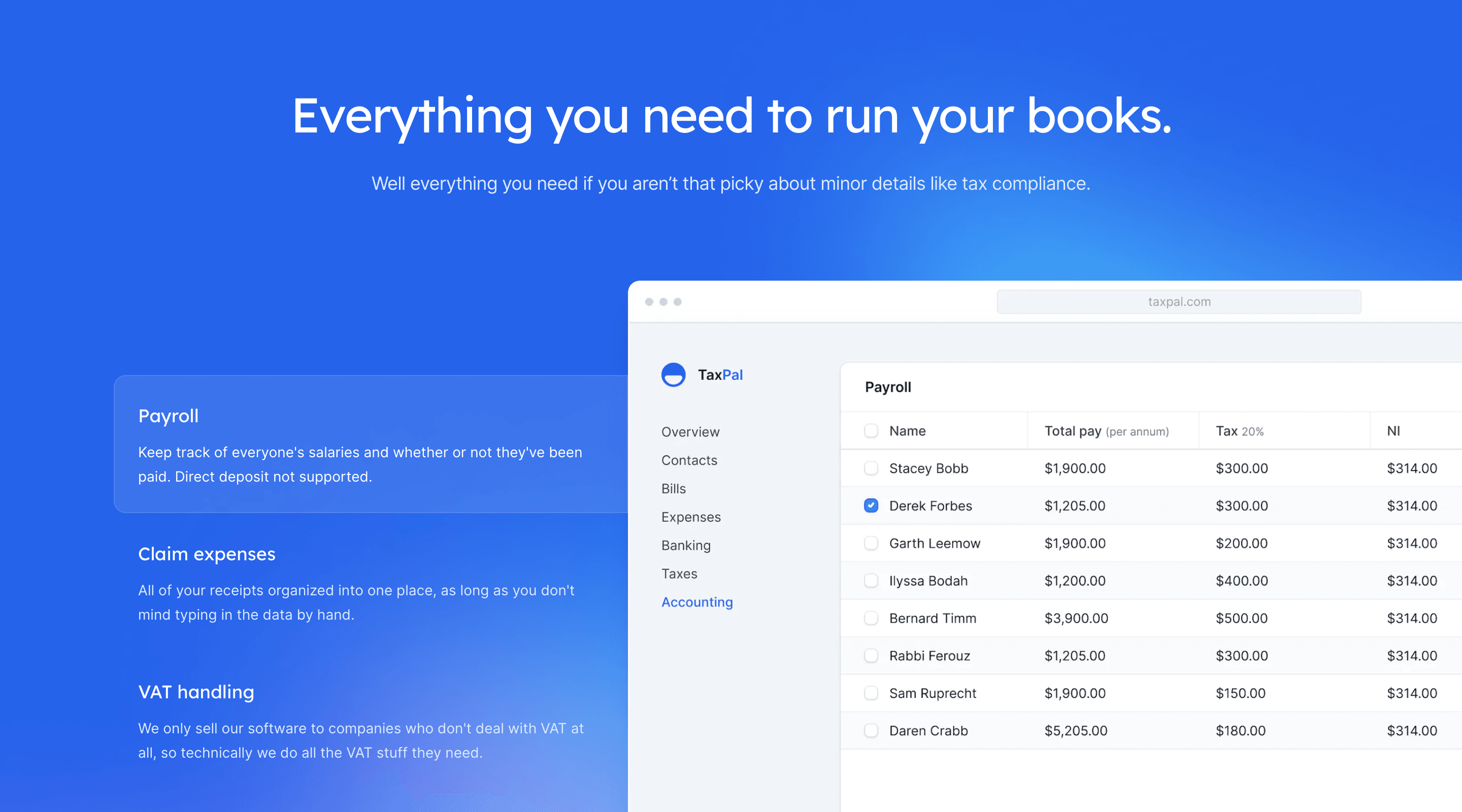Click the TaxPal round logo icon
This screenshot has width=1462, height=812.
coord(673,375)
